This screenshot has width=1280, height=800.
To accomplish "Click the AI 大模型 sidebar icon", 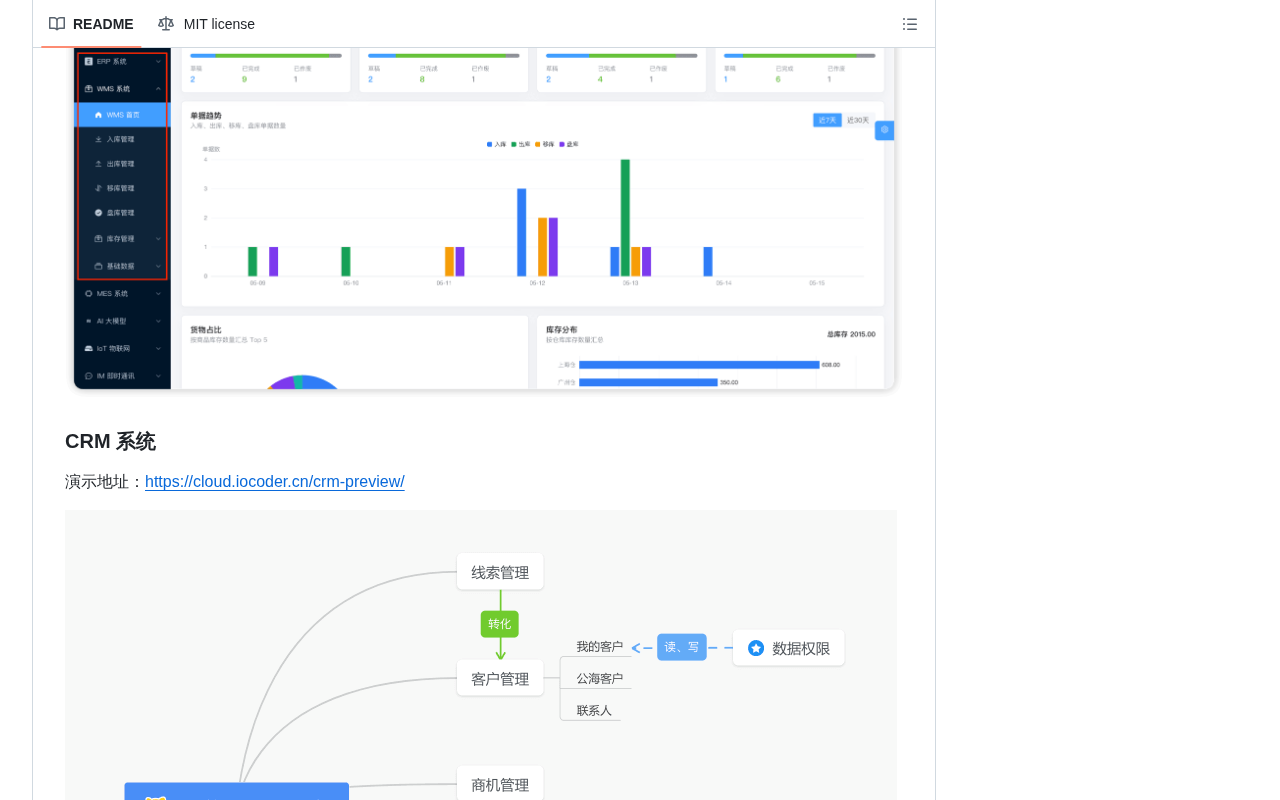I will click(x=89, y=321).
